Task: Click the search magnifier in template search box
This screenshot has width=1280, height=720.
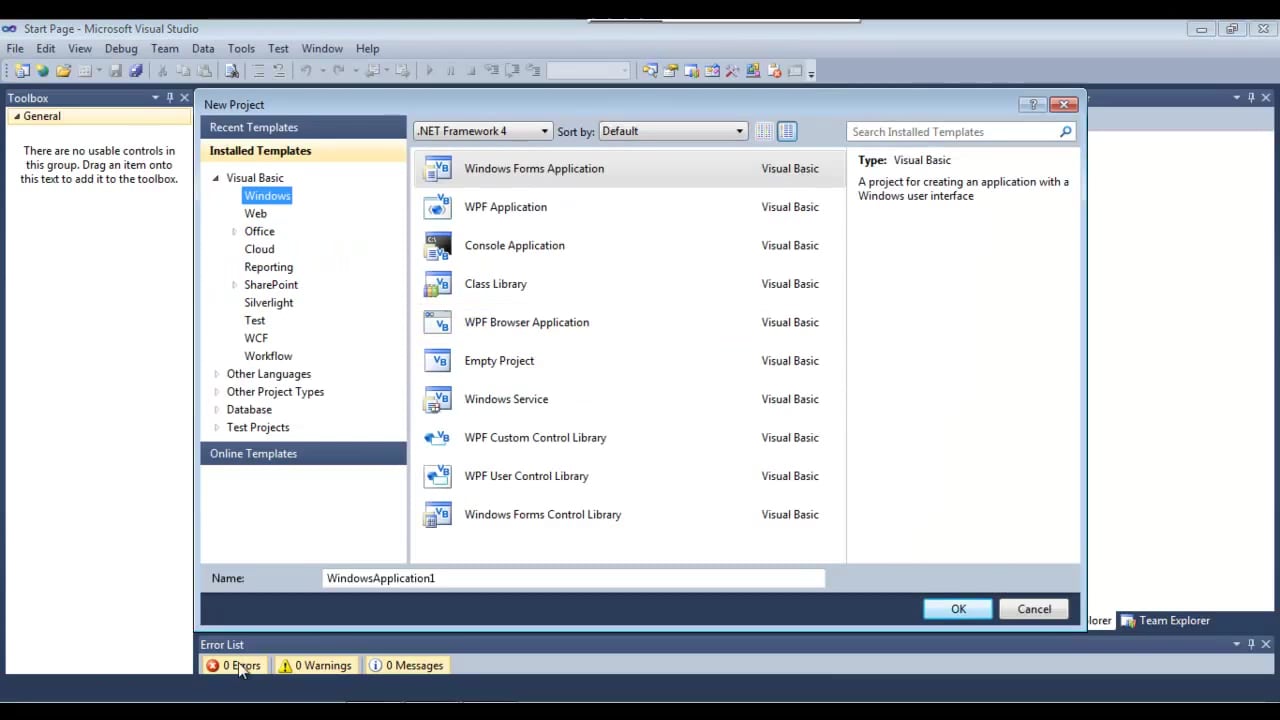Action: (1066, 132)
